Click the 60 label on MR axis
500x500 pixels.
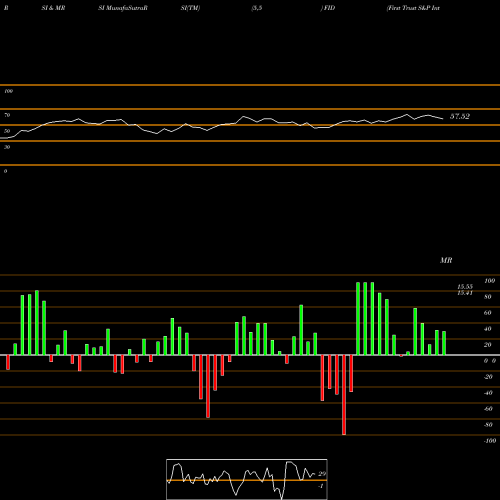(x=488, y=313)
